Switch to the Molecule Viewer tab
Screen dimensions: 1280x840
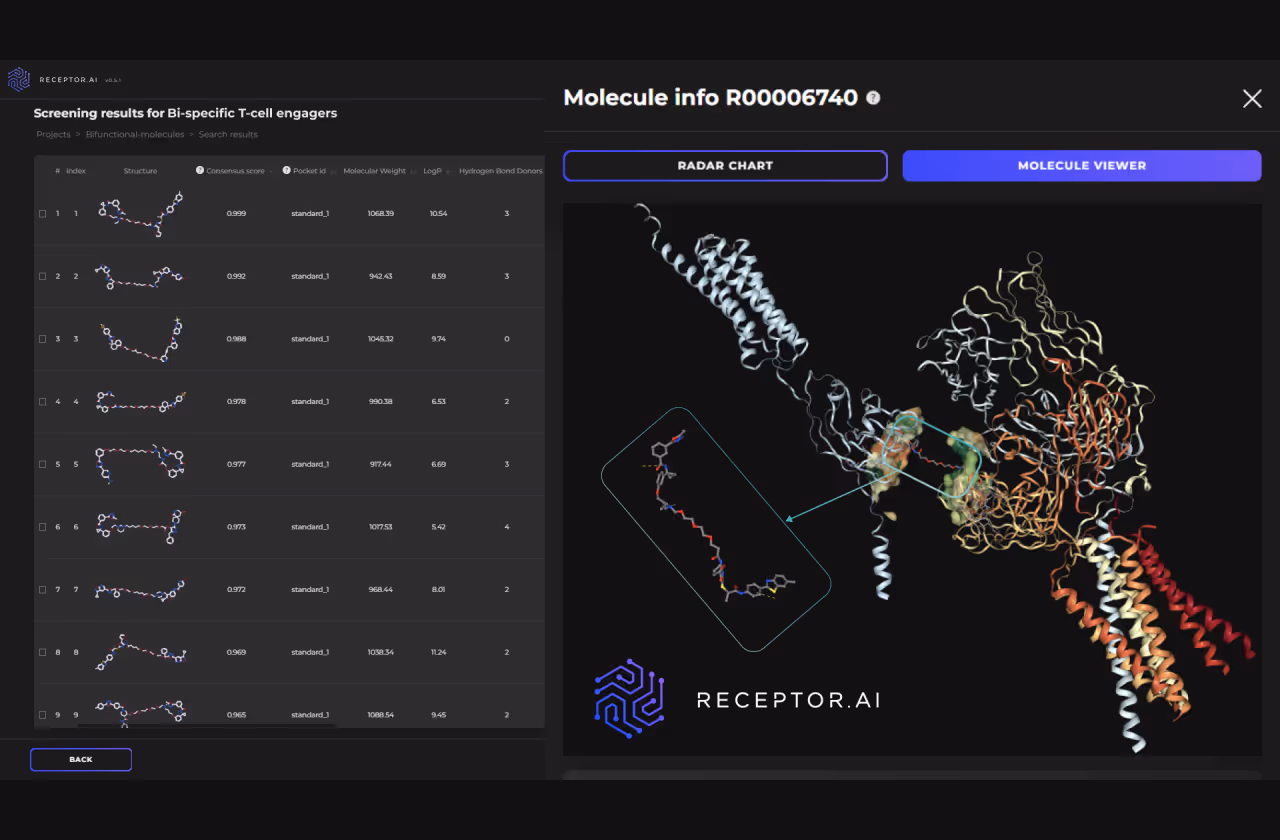1082,166
